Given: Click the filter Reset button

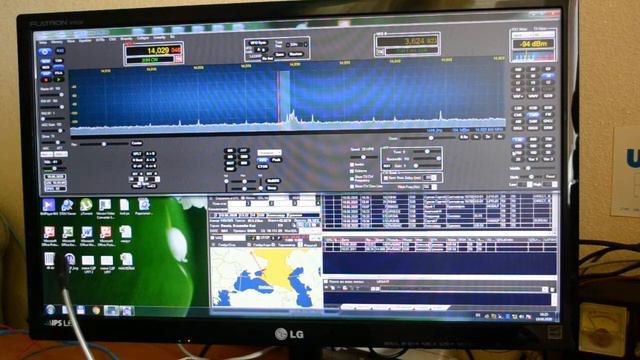Looking at the screenshot, I should tap(550, 176).
